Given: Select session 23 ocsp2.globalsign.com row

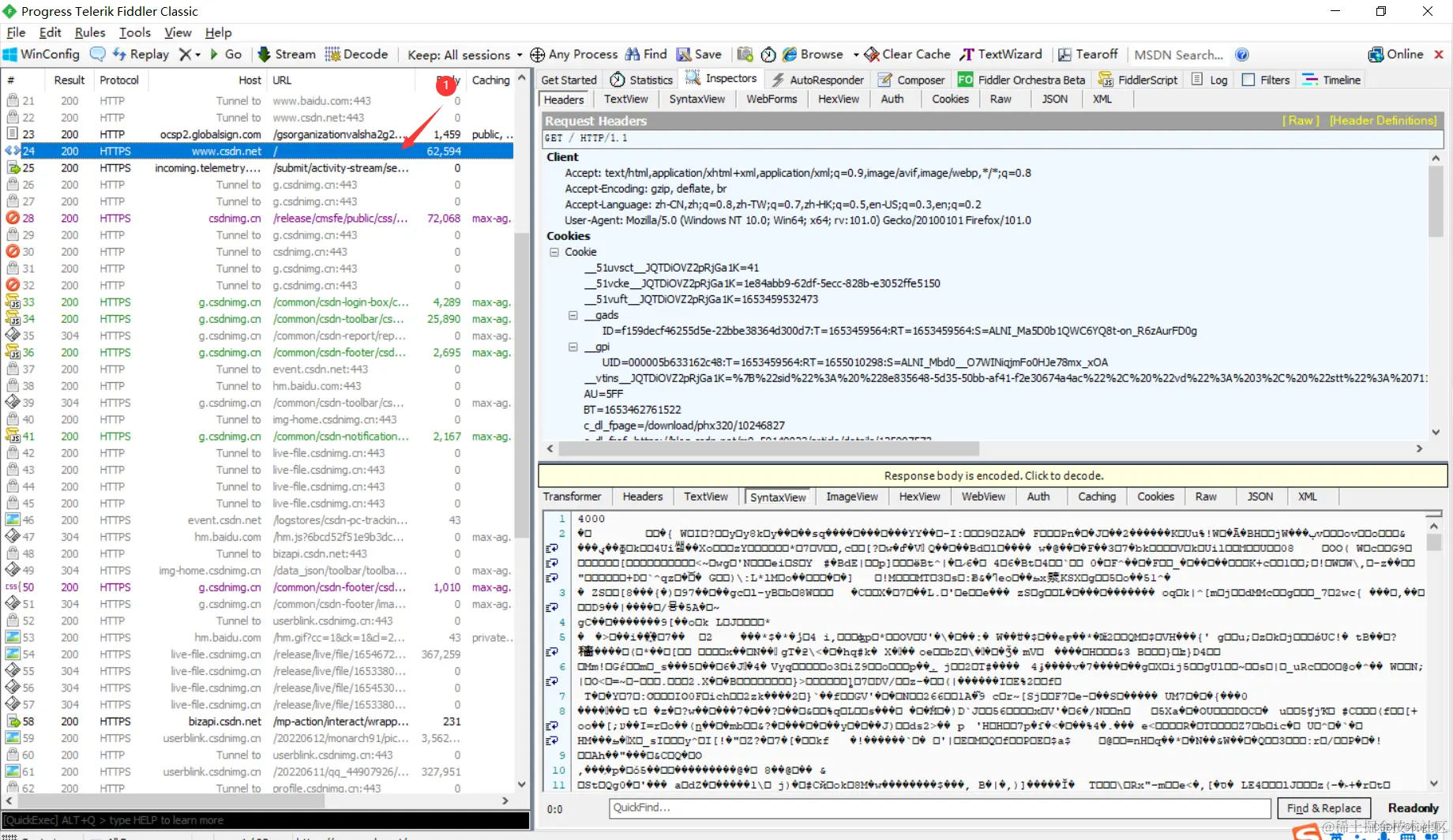Looking at the screenshot, I should (259, 134).
